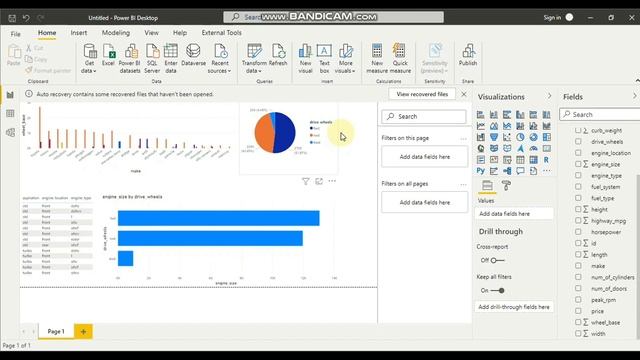Screen dimensions: 640x360
Task: Choose the Area chart visualization
Action: [493, 126]
